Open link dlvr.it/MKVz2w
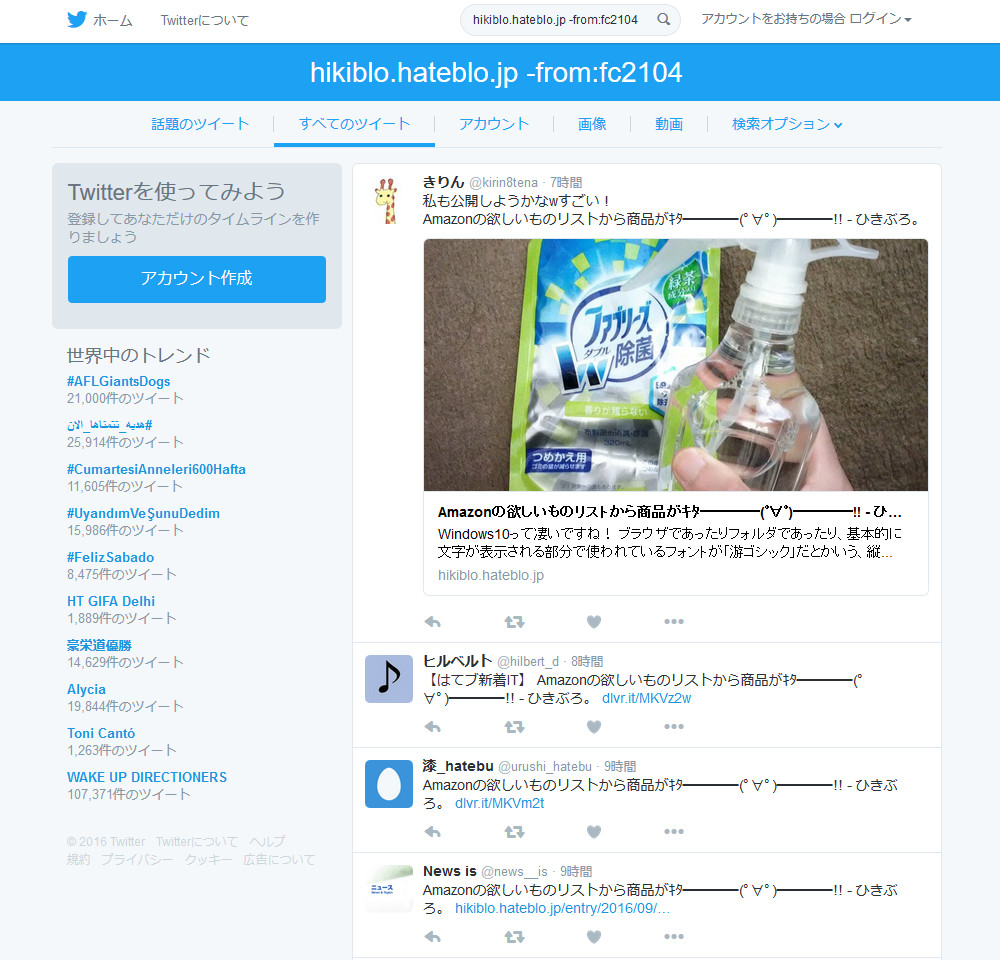This screenshot has width=1000, height=960. coord(646,698)
